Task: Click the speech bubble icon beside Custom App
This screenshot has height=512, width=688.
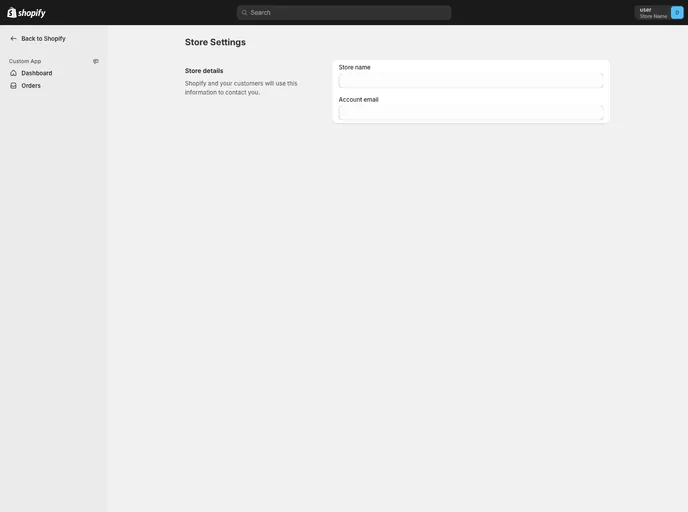Action: pyautogui.click(x=96, y=61)
